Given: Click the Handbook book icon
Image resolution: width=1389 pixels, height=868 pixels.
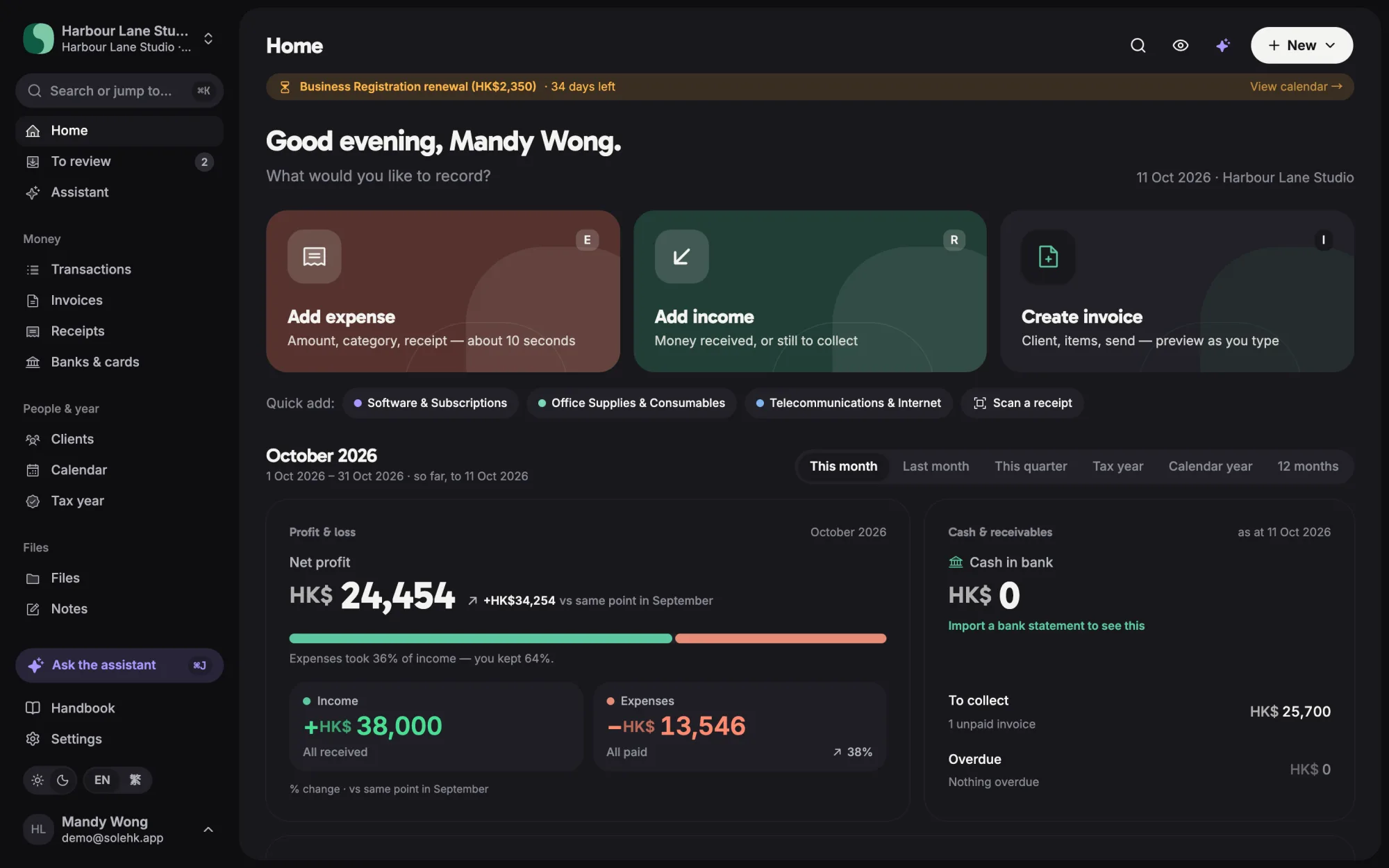Looking at the screenshot, I should click(x=33, y=708).
